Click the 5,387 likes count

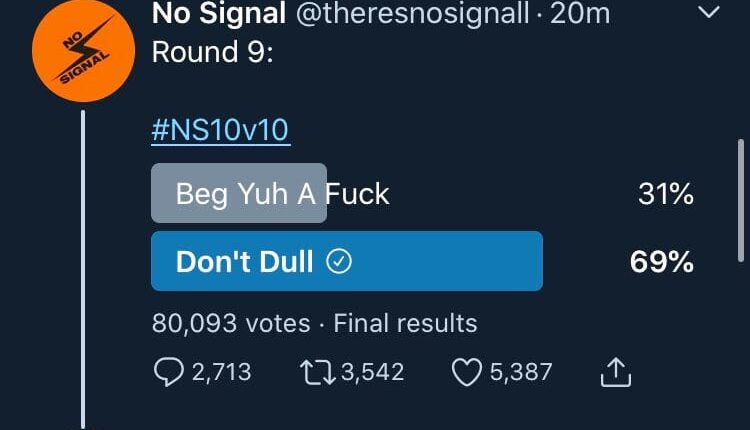(521, 373)
